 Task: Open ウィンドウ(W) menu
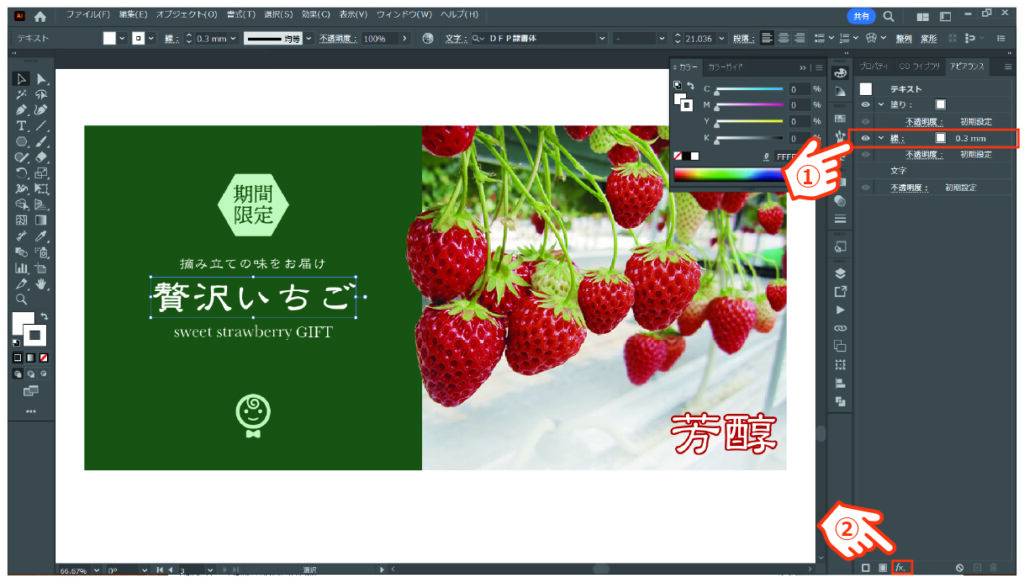tap(404, 14)
